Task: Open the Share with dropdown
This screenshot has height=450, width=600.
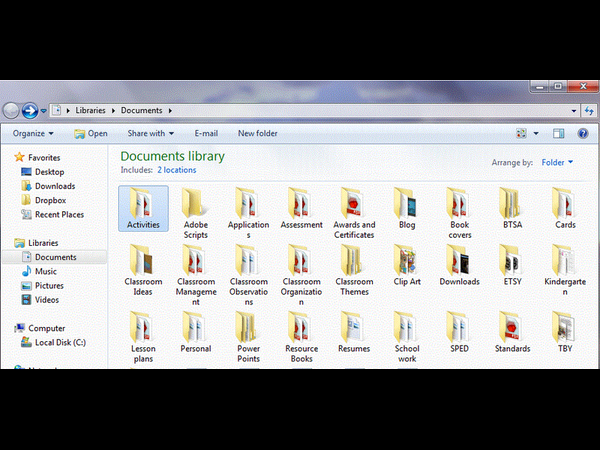Action: [x=150, y=133]
